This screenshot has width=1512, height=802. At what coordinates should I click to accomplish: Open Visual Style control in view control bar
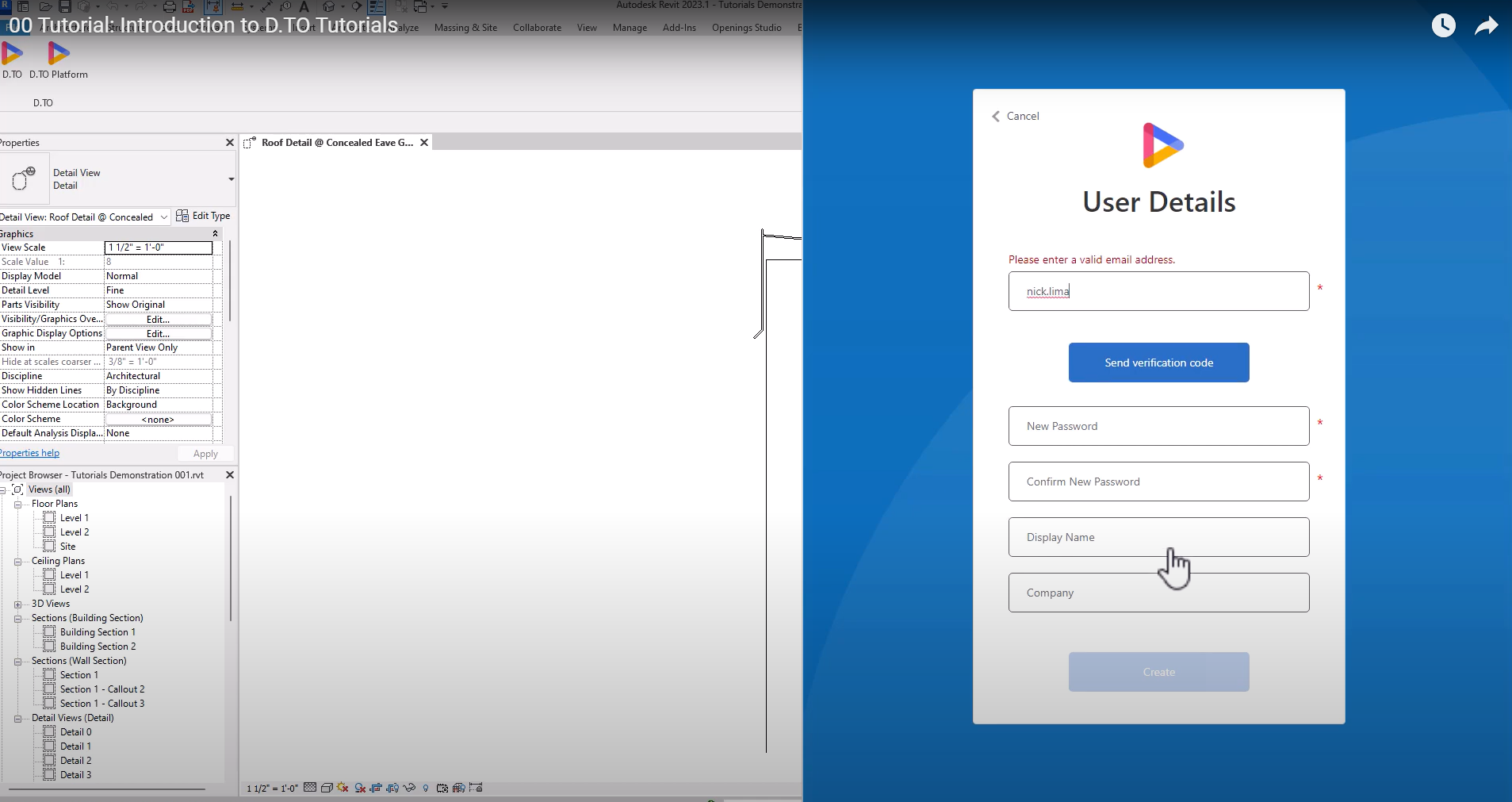coord(327,788)
